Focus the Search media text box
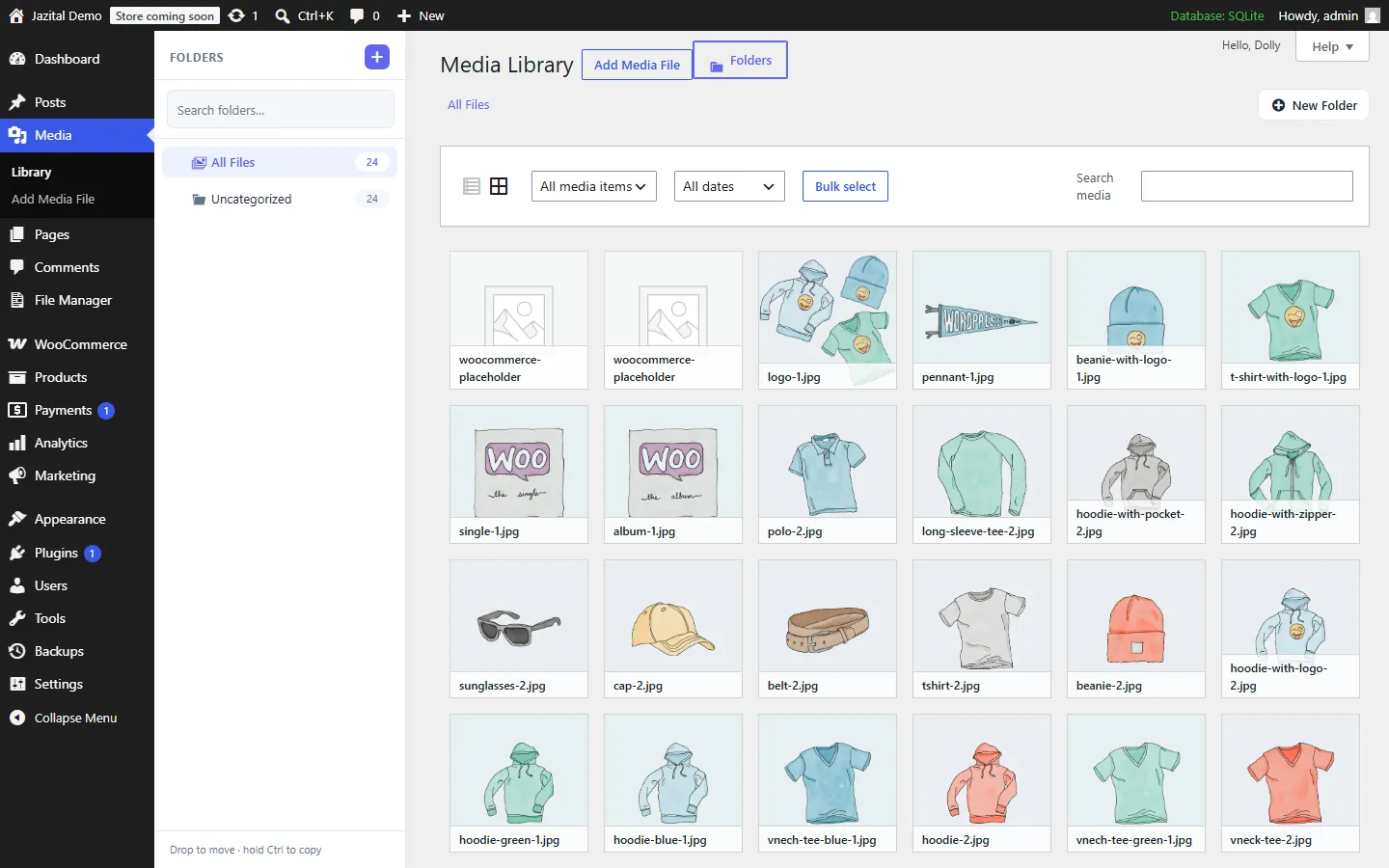 pyautogui.click(x=1247, y=186)
